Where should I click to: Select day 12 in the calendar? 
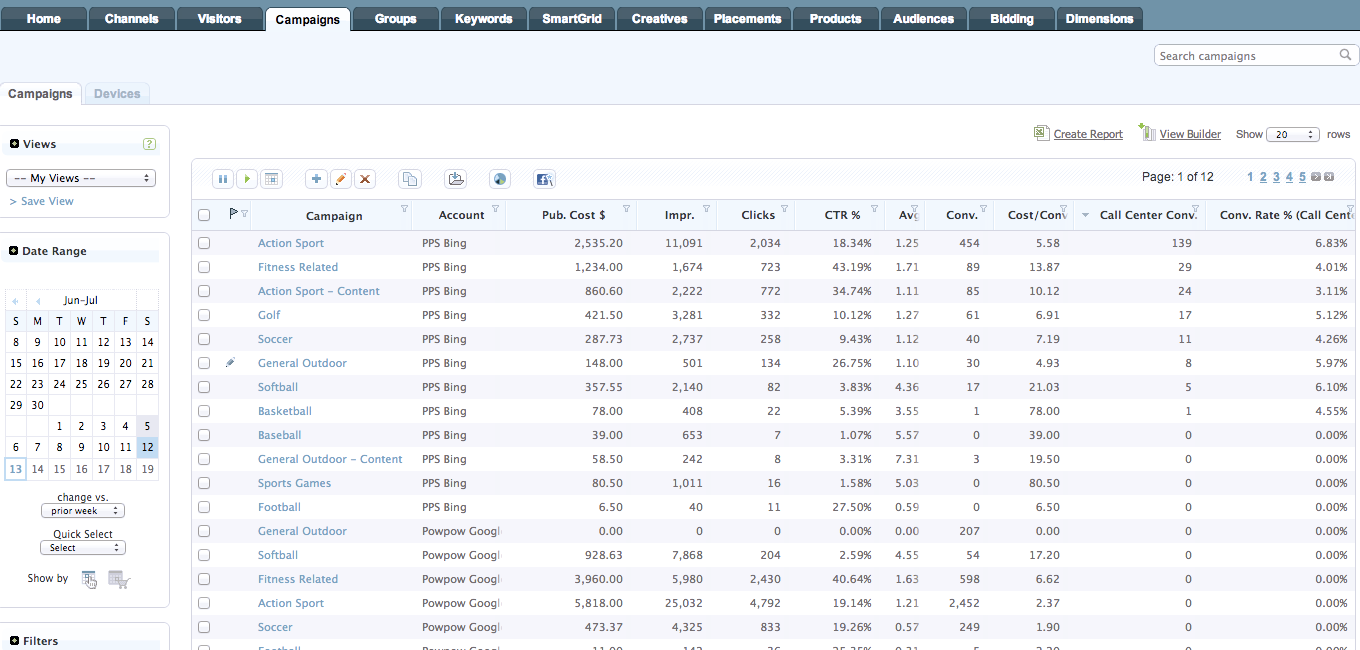(147, 448)
